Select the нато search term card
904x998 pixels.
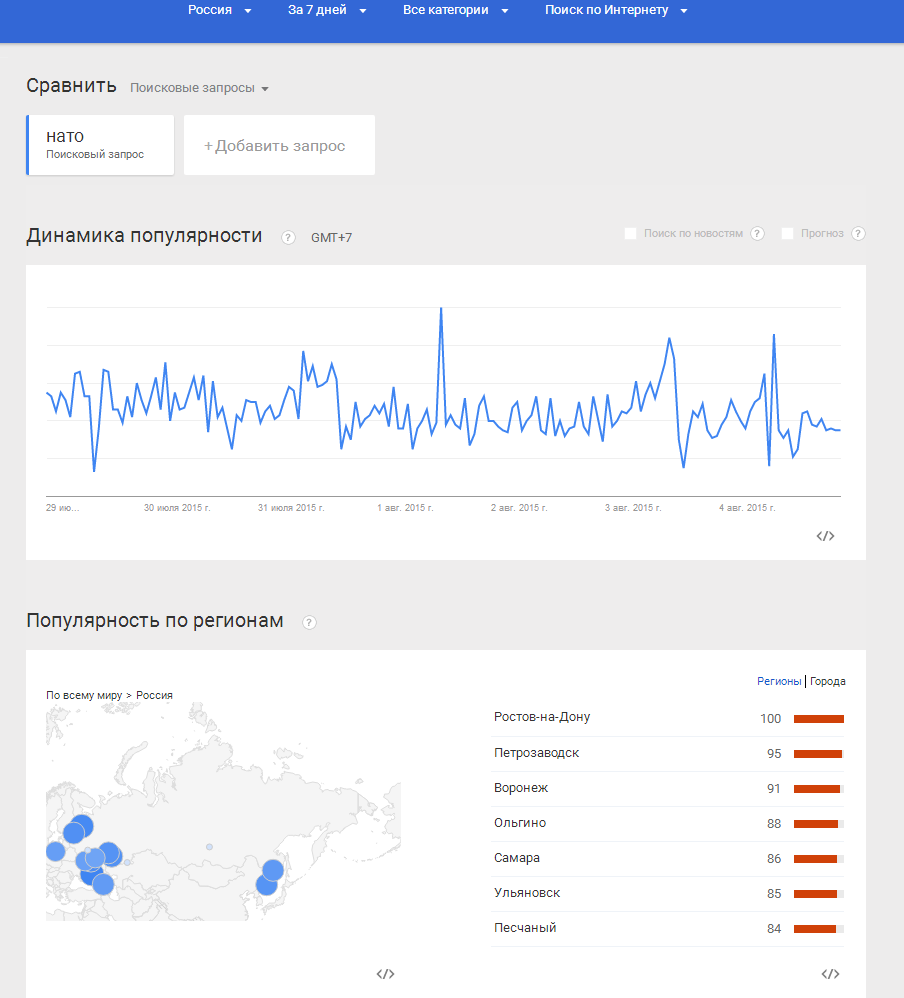click(x=100, y=145)
